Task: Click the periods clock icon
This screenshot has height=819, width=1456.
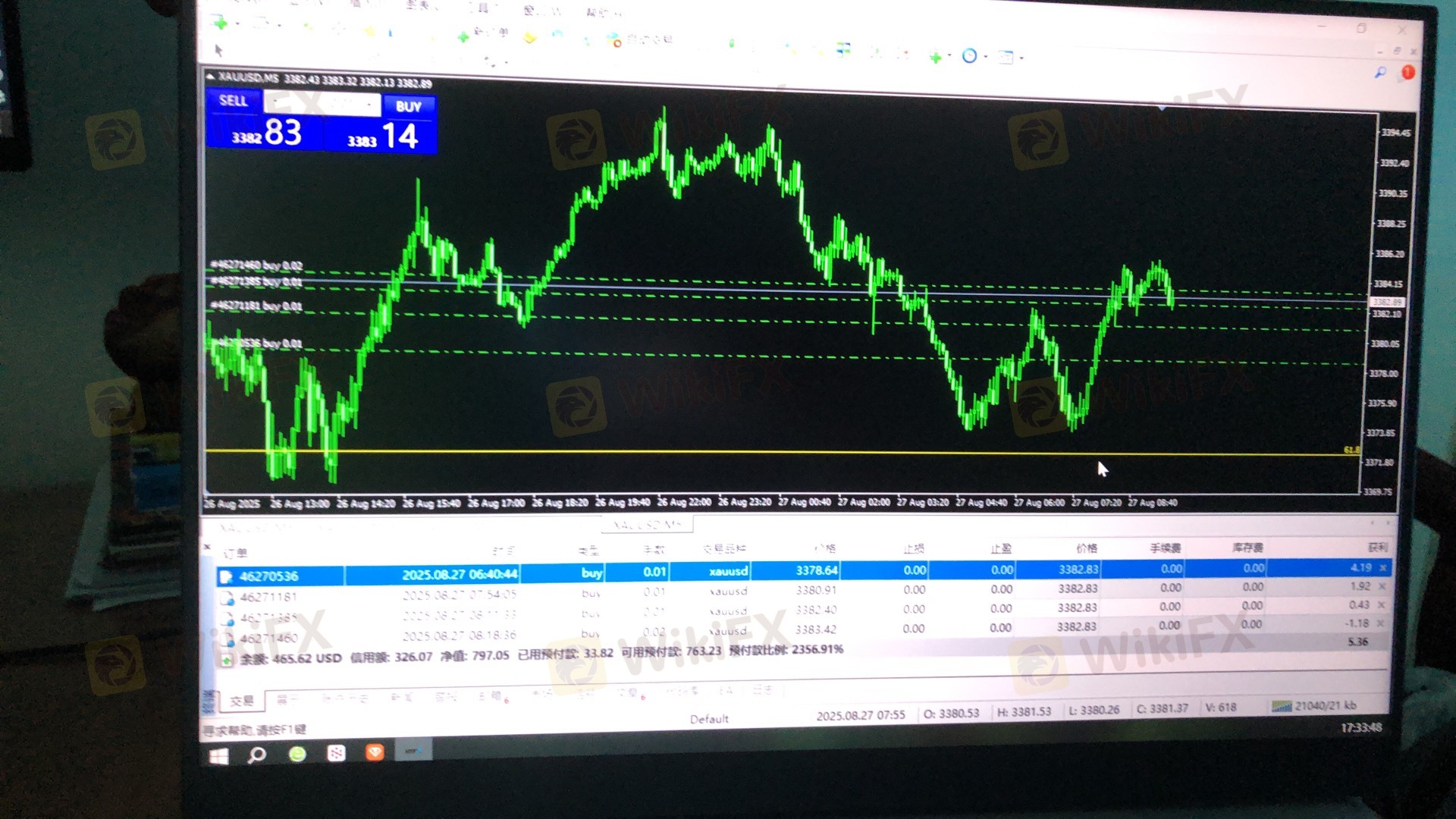Action: coord(969,56)
